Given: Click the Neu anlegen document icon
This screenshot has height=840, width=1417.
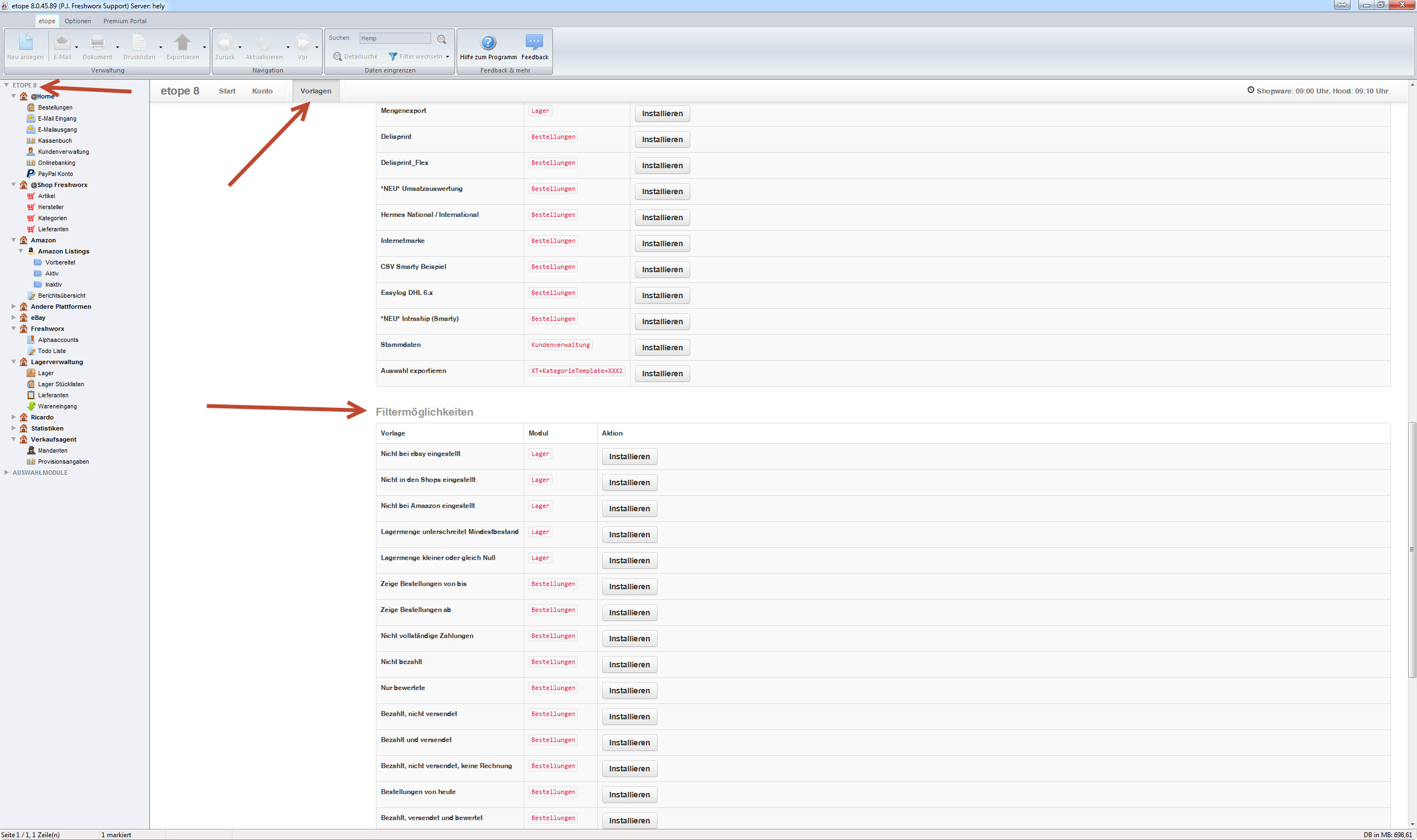Looking at the screenshot, I should [25, 43].
